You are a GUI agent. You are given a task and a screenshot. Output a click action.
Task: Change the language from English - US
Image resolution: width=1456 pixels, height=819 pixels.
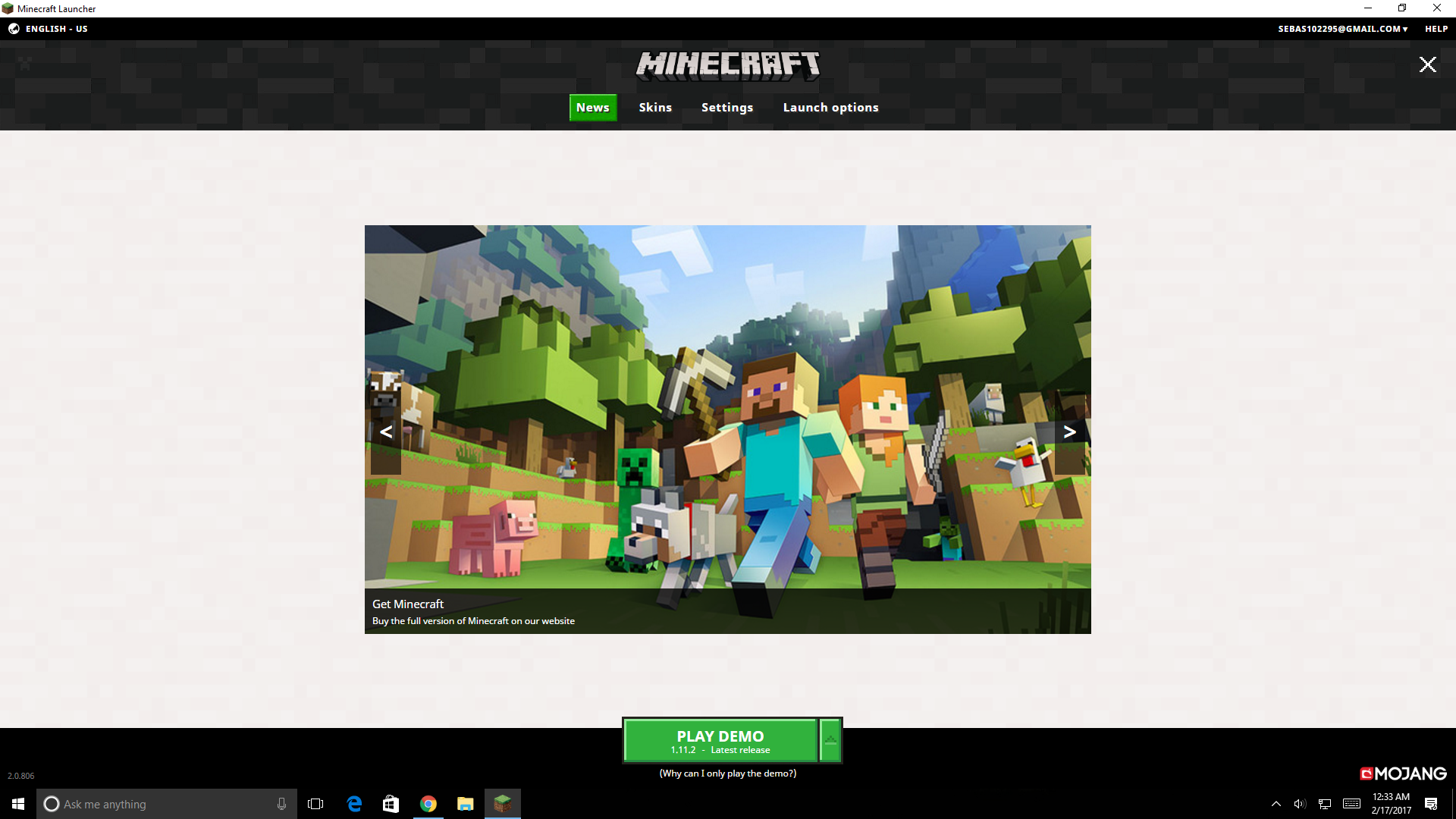click(56, 29)
